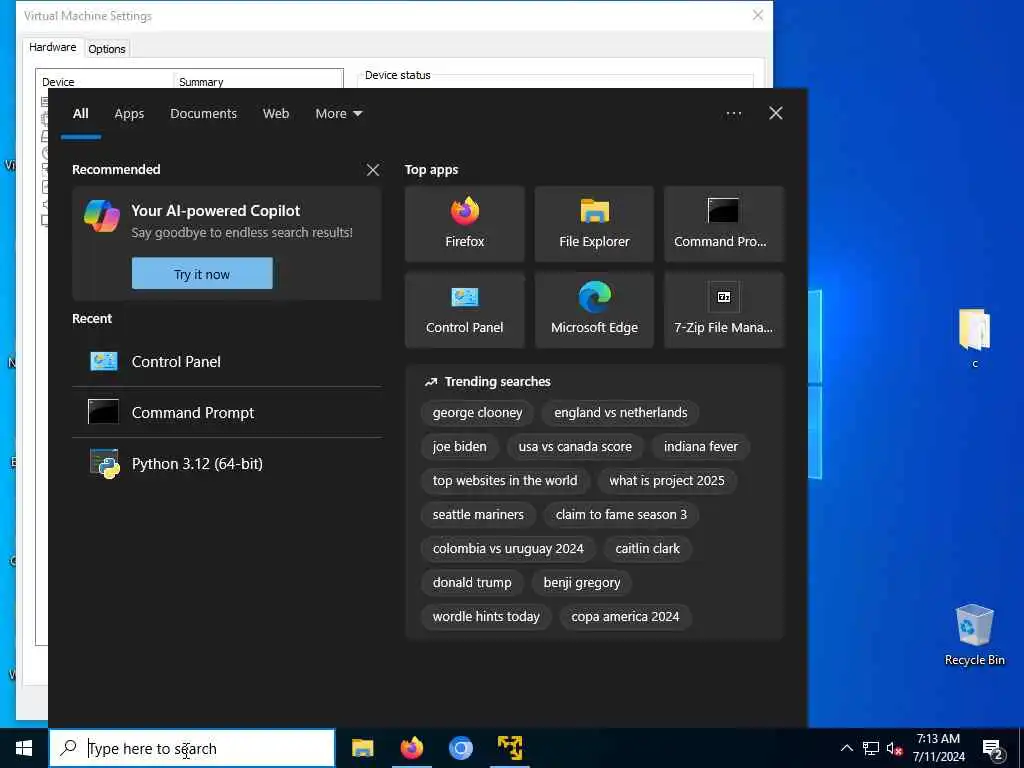Open Control Panel from Recent list
Viewport: 1024px width, 768px height.
click(227, 362)
